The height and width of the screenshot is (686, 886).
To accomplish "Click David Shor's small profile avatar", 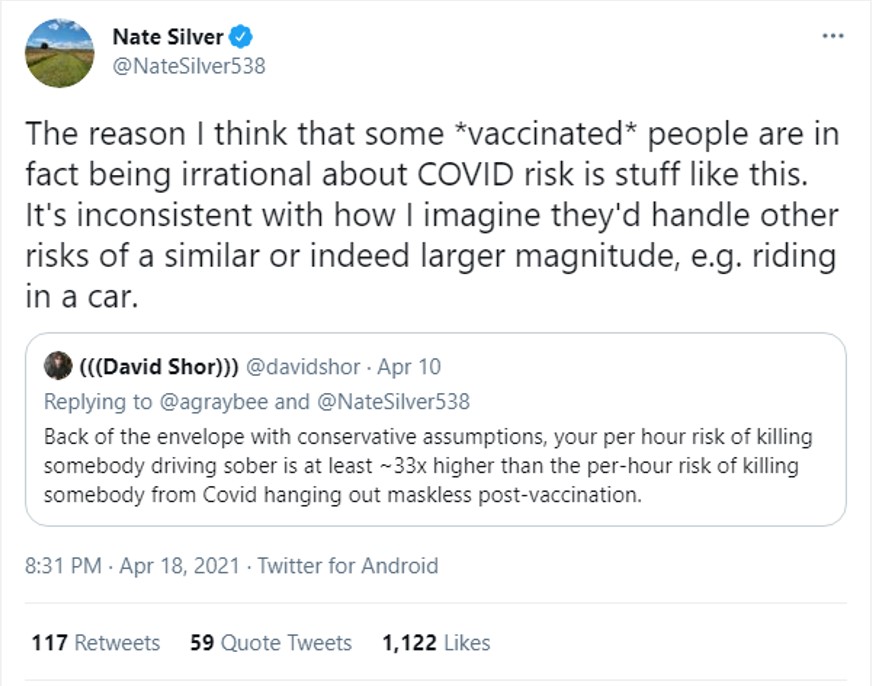I will 59,366.
